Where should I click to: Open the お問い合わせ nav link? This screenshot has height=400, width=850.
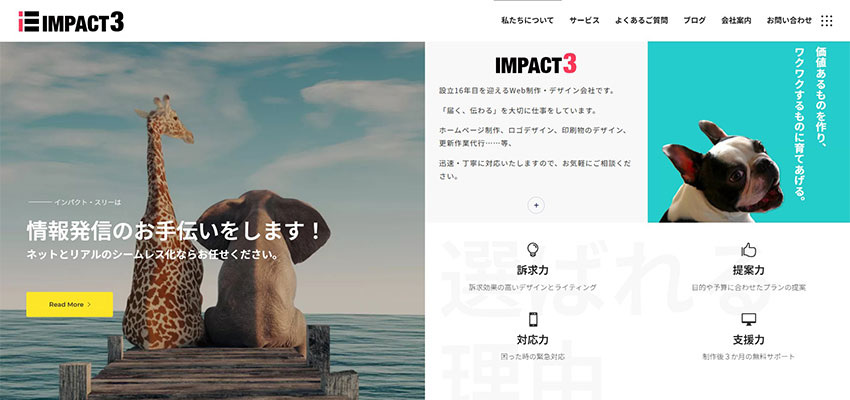coord(789,21)
